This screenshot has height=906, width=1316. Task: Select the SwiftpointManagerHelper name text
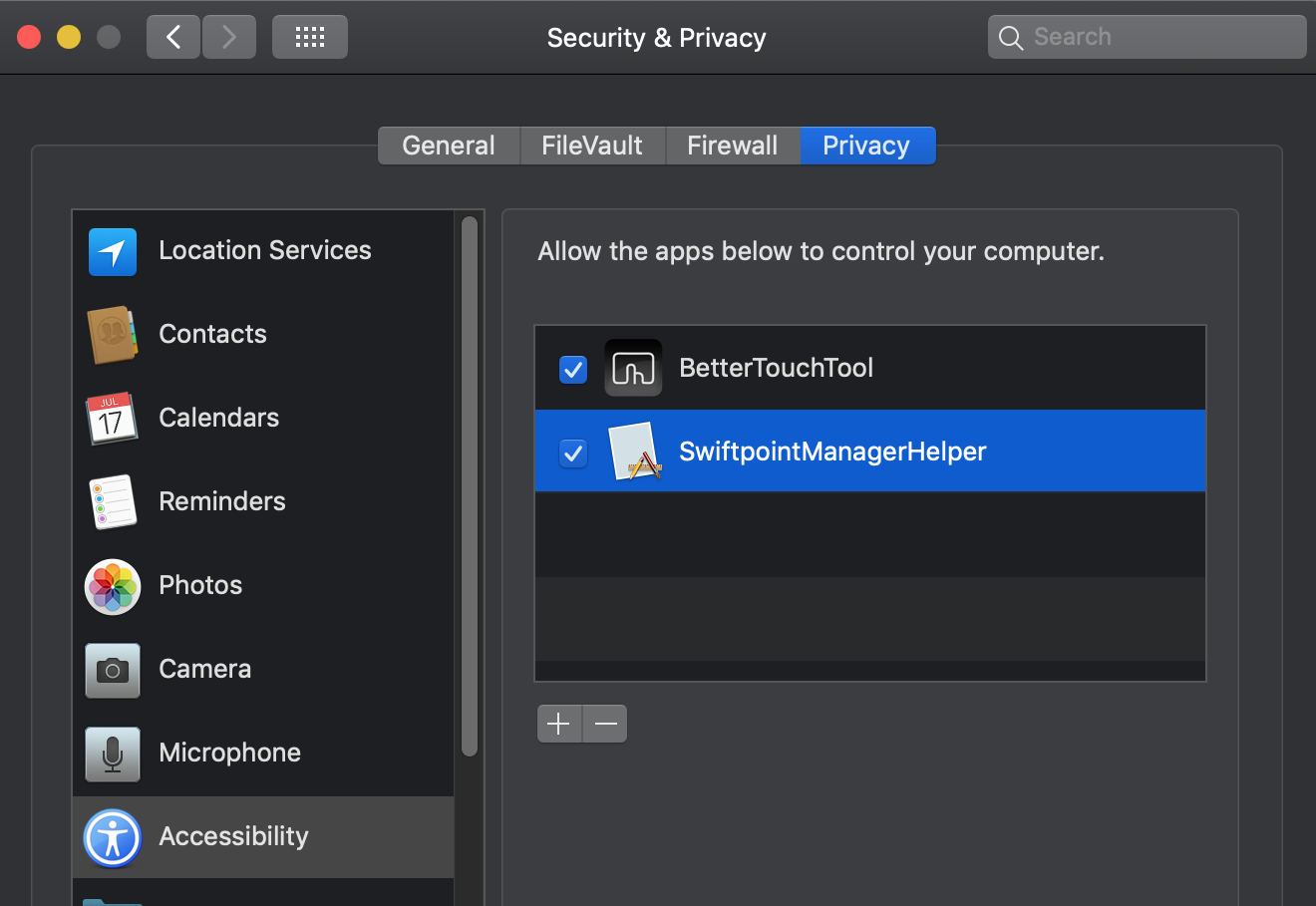point(833,452)
